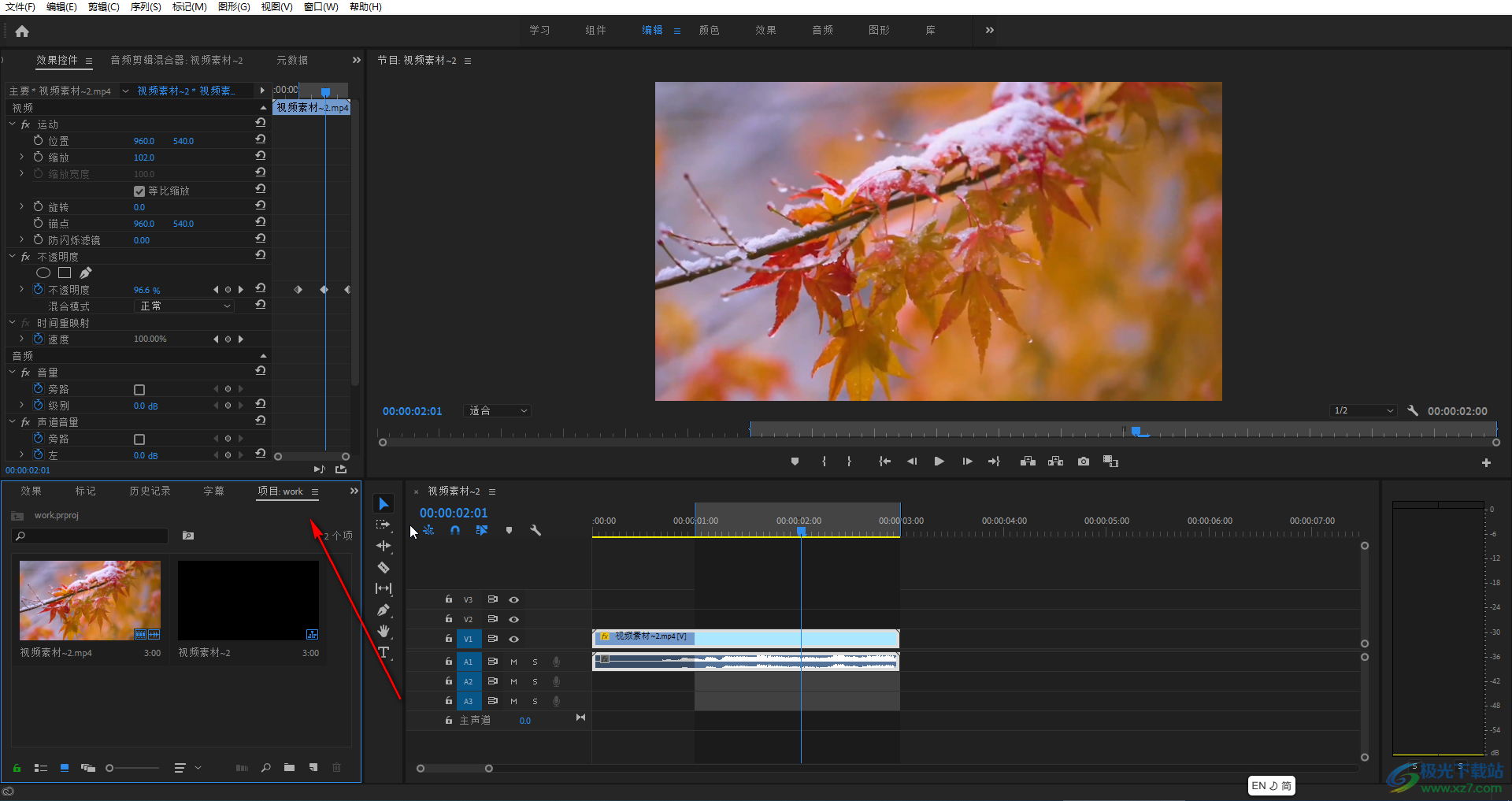The image size is (1512, 801).
Task: Add marker in timeline header
Action: 509,531
